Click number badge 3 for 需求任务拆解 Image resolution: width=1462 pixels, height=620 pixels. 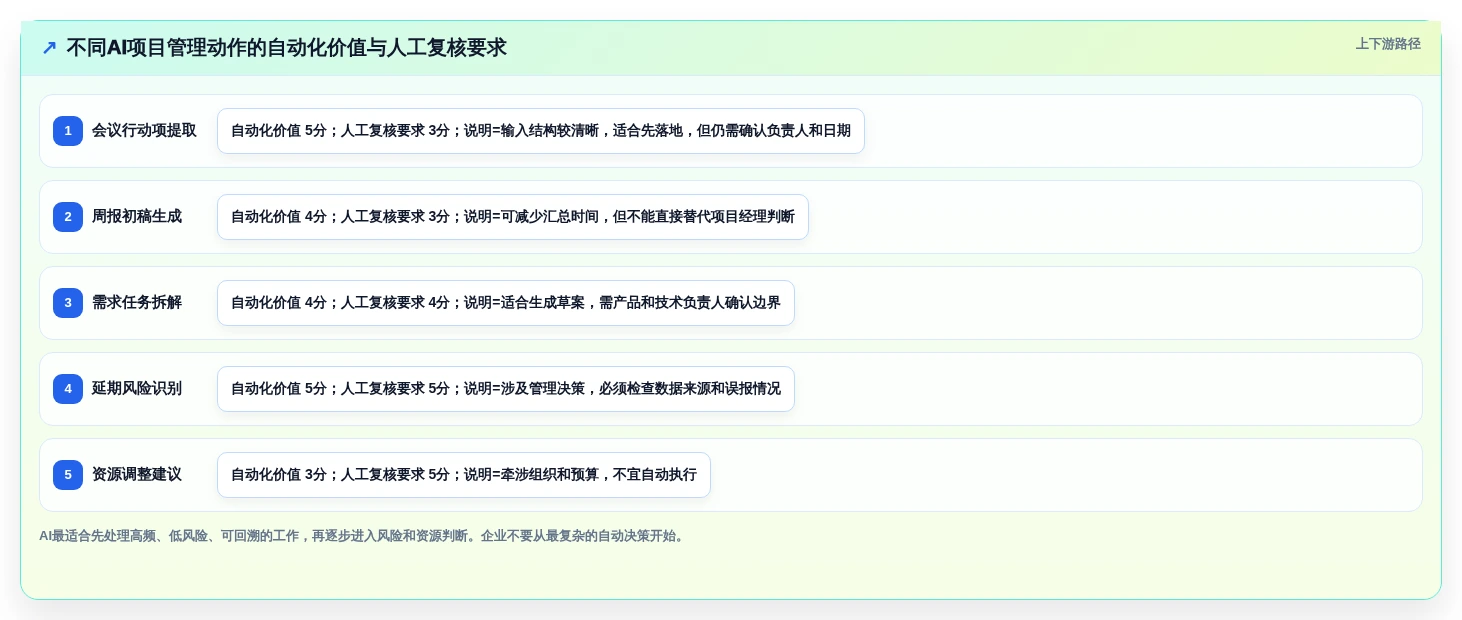(68, 303)
